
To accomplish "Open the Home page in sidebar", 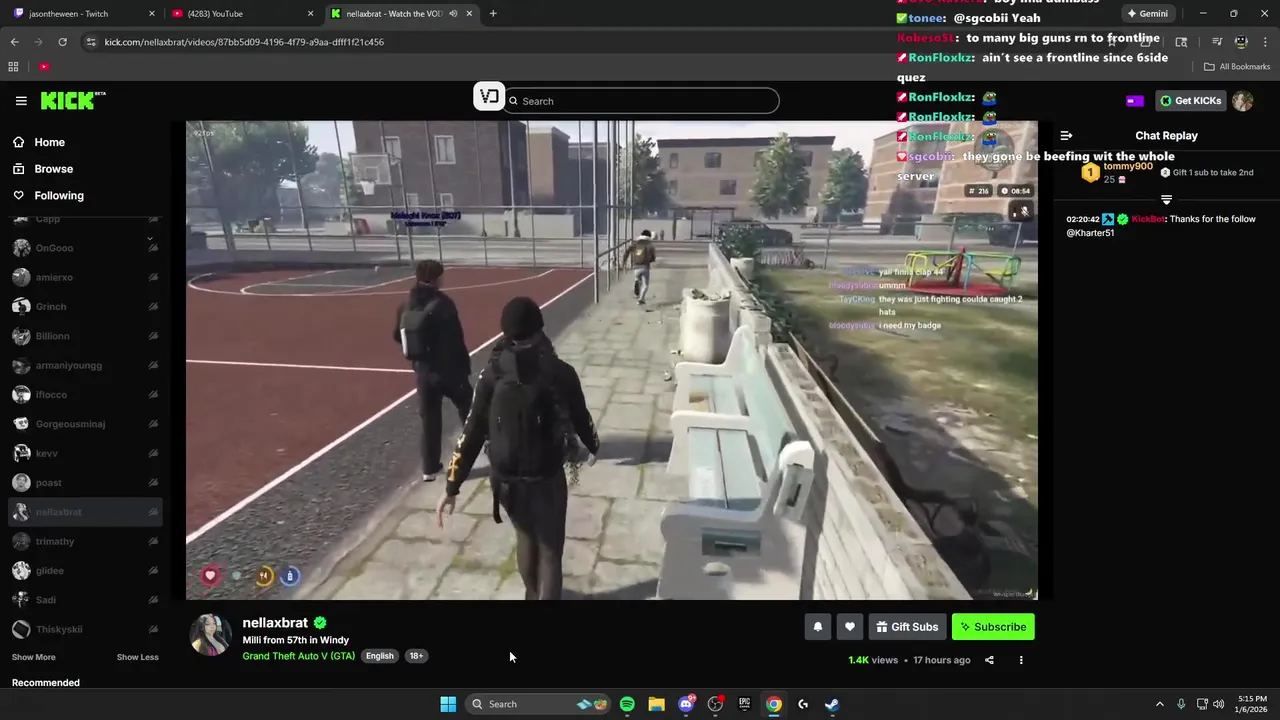I will tap(49, 142).
